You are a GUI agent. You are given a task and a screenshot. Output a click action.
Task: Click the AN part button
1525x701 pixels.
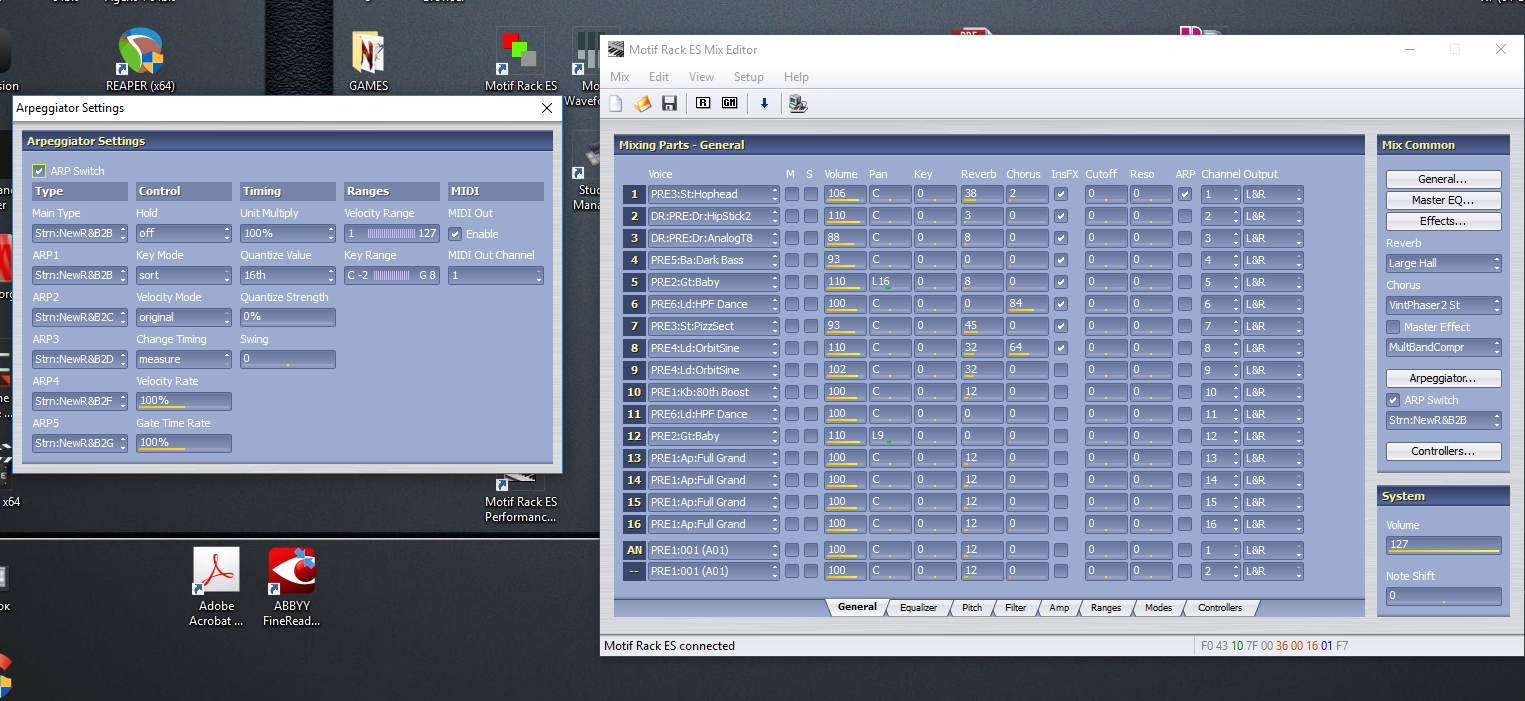click(x=633, y=550)
